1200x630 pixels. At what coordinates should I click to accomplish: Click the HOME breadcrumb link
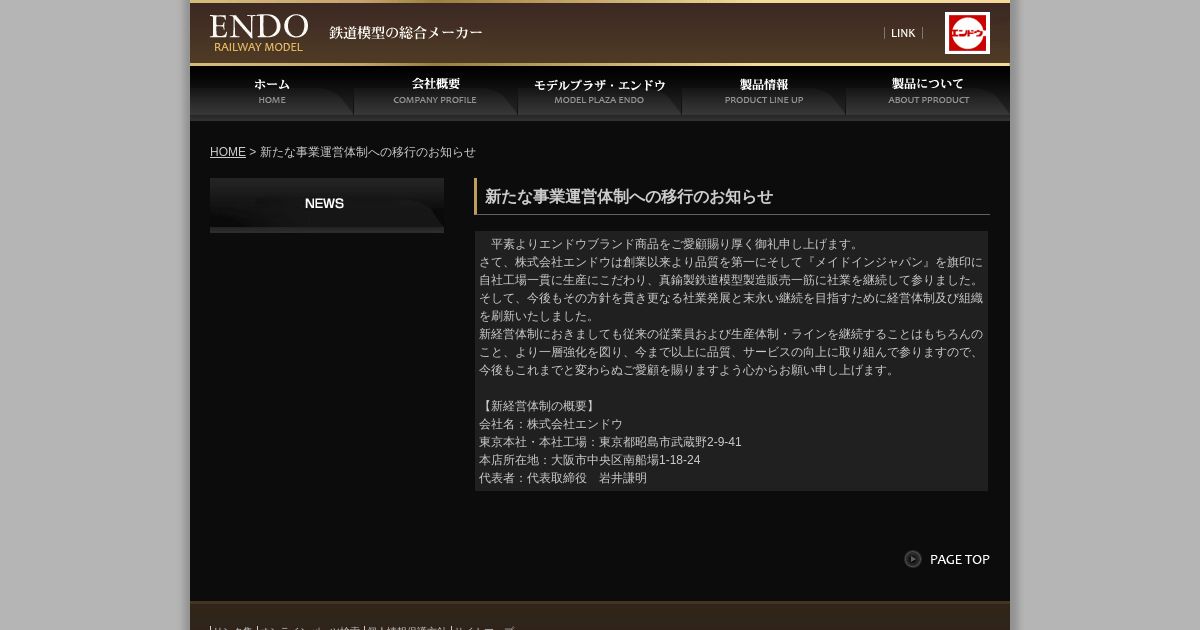pos(228,152)
